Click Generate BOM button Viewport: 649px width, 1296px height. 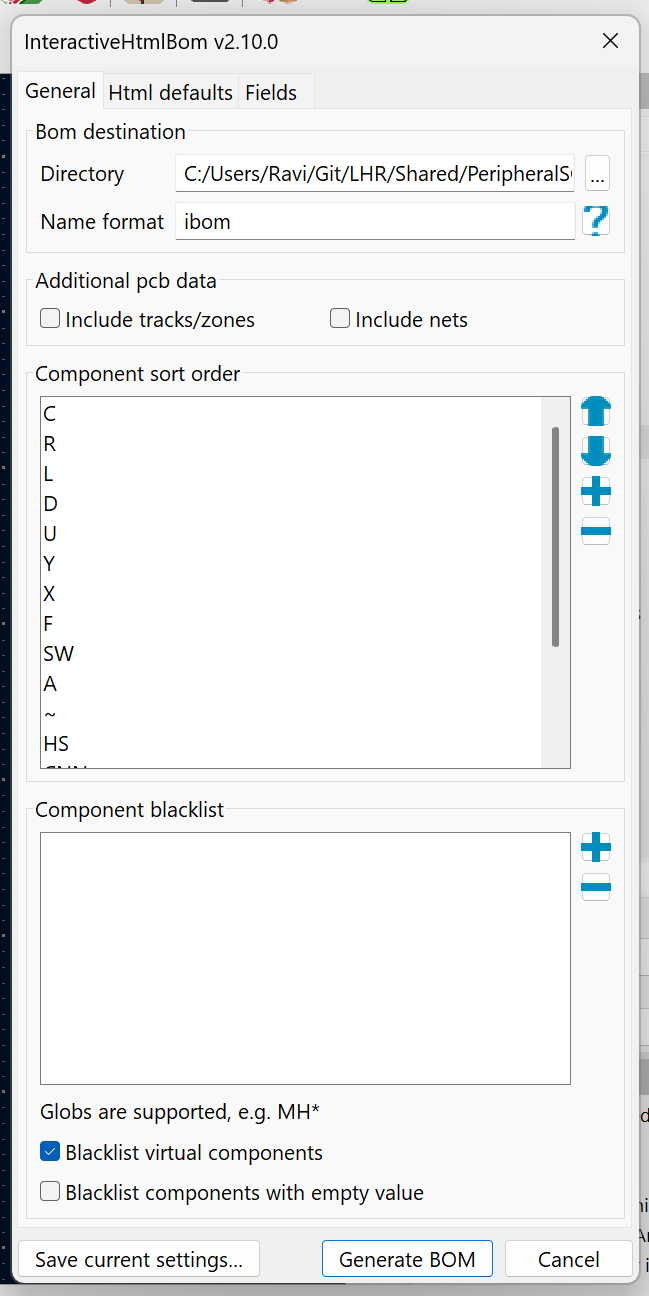[x=407, y=1259]
